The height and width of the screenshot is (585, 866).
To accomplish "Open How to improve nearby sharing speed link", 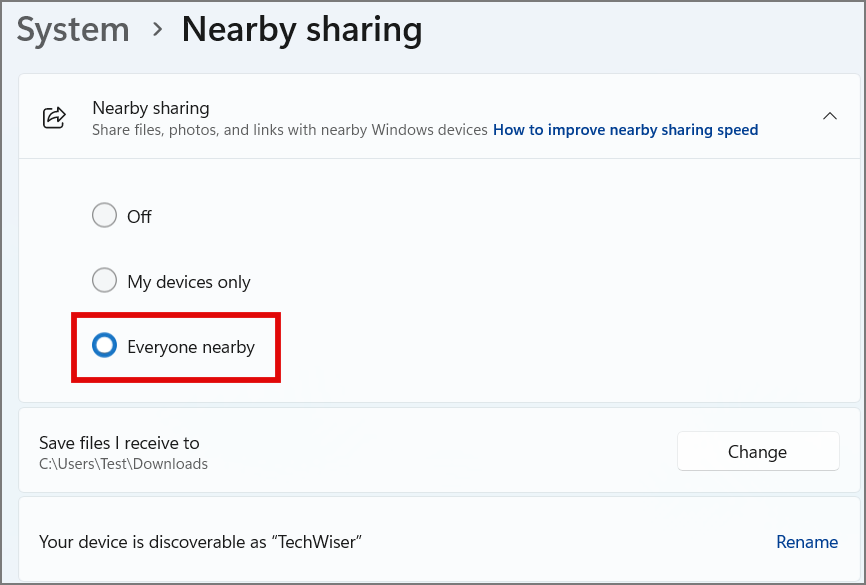I will pyautogui.click(x=626, y=130).
